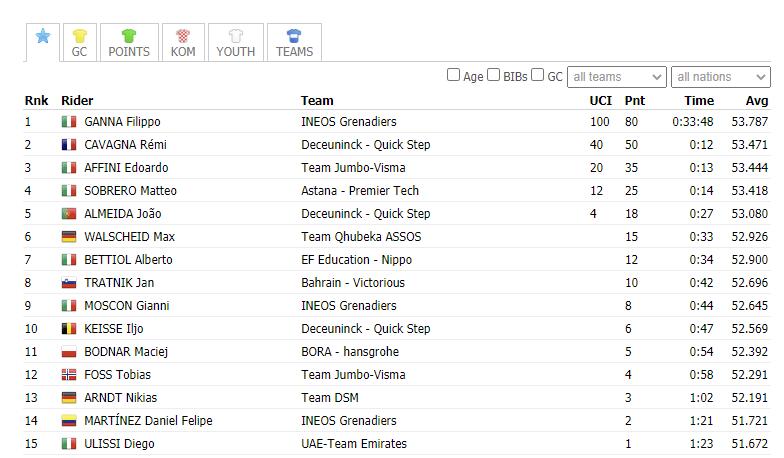Open rider TRATNIK Jan's profile
Viewport: 784px width, 458px height.
(x=119, y=282)
